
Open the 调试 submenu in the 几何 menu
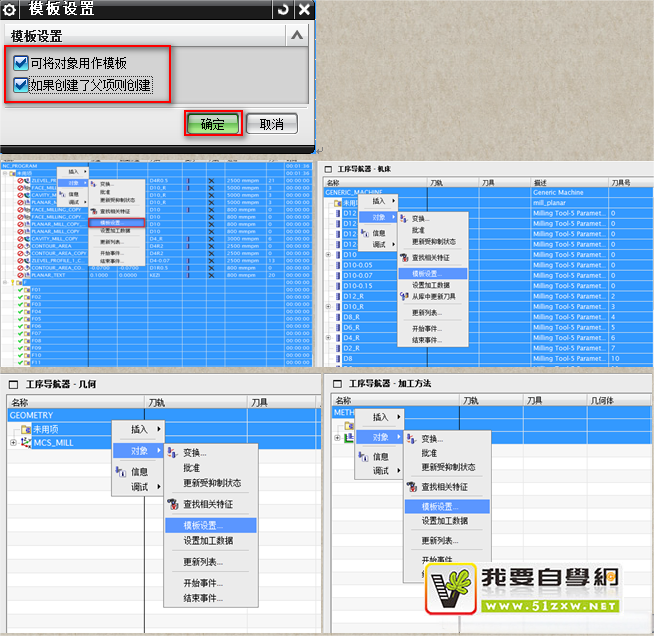[x=144, y=486]
